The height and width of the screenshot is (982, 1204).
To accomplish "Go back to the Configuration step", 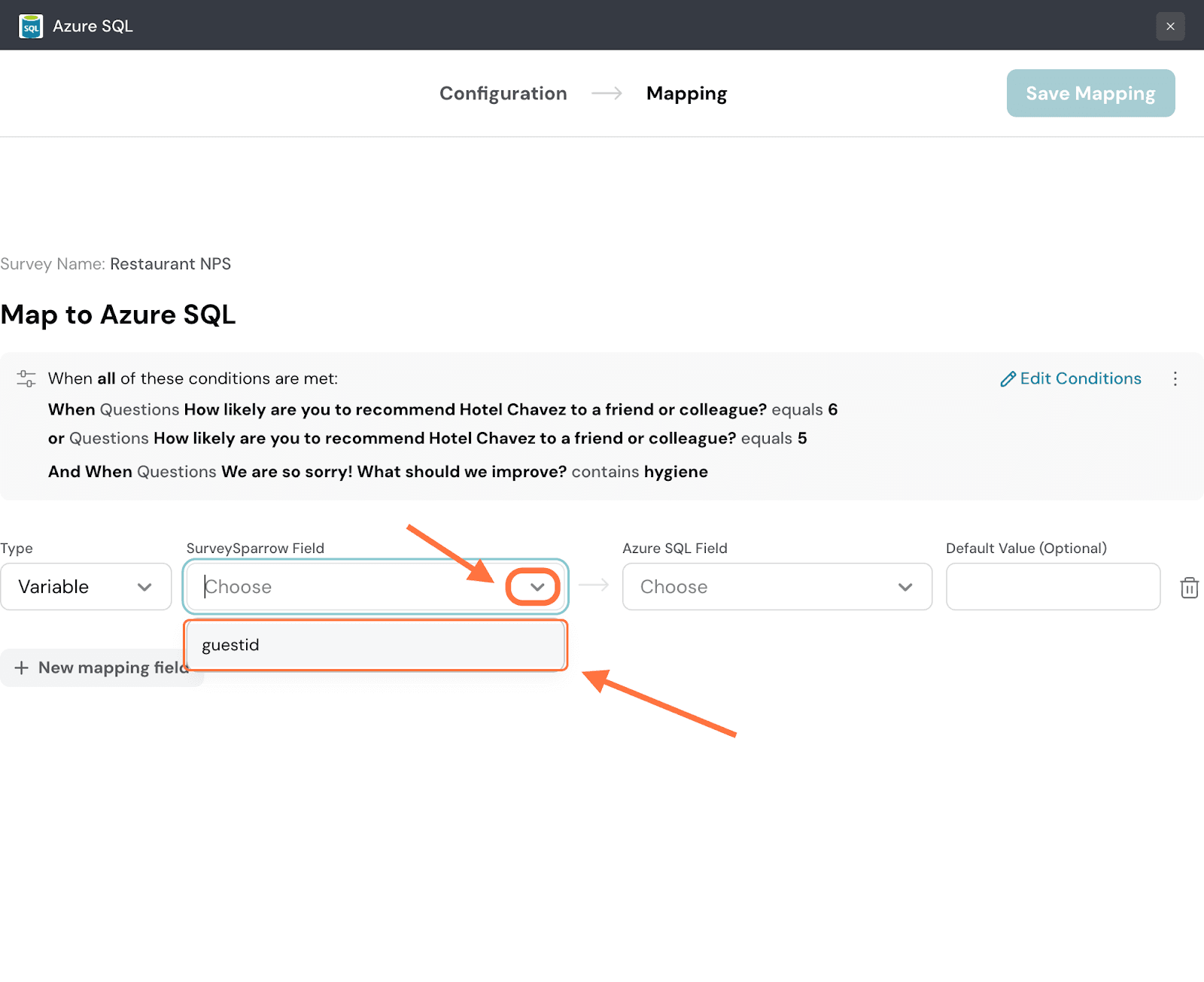I will 503,93.
